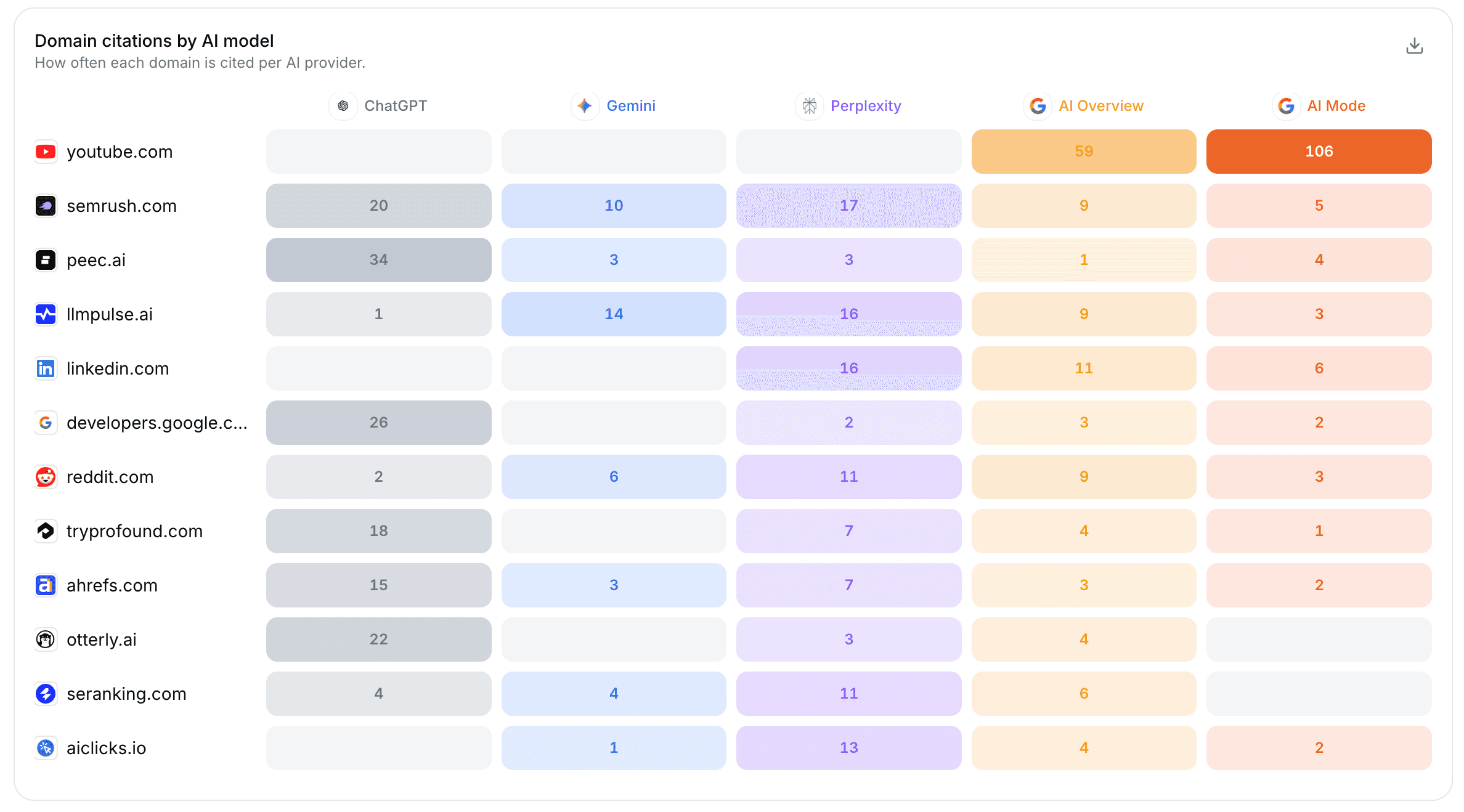Open the peec.ai domain label
Screen dimensions: 1464x812
tap(96, 260)
